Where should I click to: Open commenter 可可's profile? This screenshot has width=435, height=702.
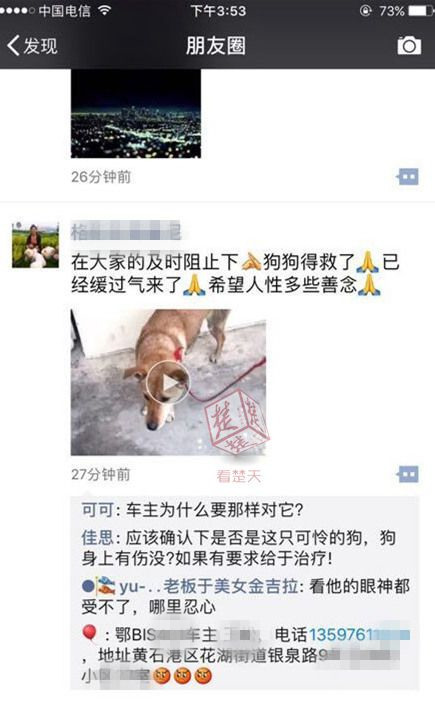pyautogui.click(x=98, y=510)
